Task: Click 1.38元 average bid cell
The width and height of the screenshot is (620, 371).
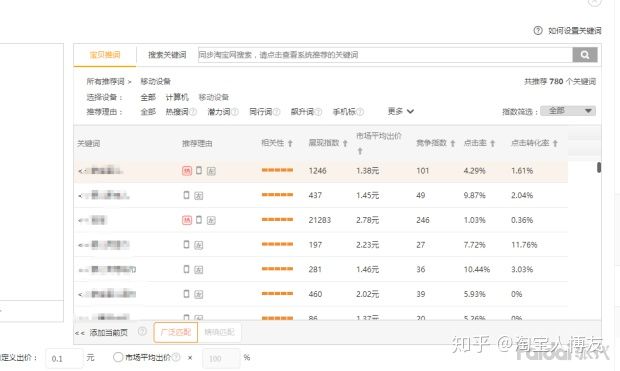Action: 367,171
